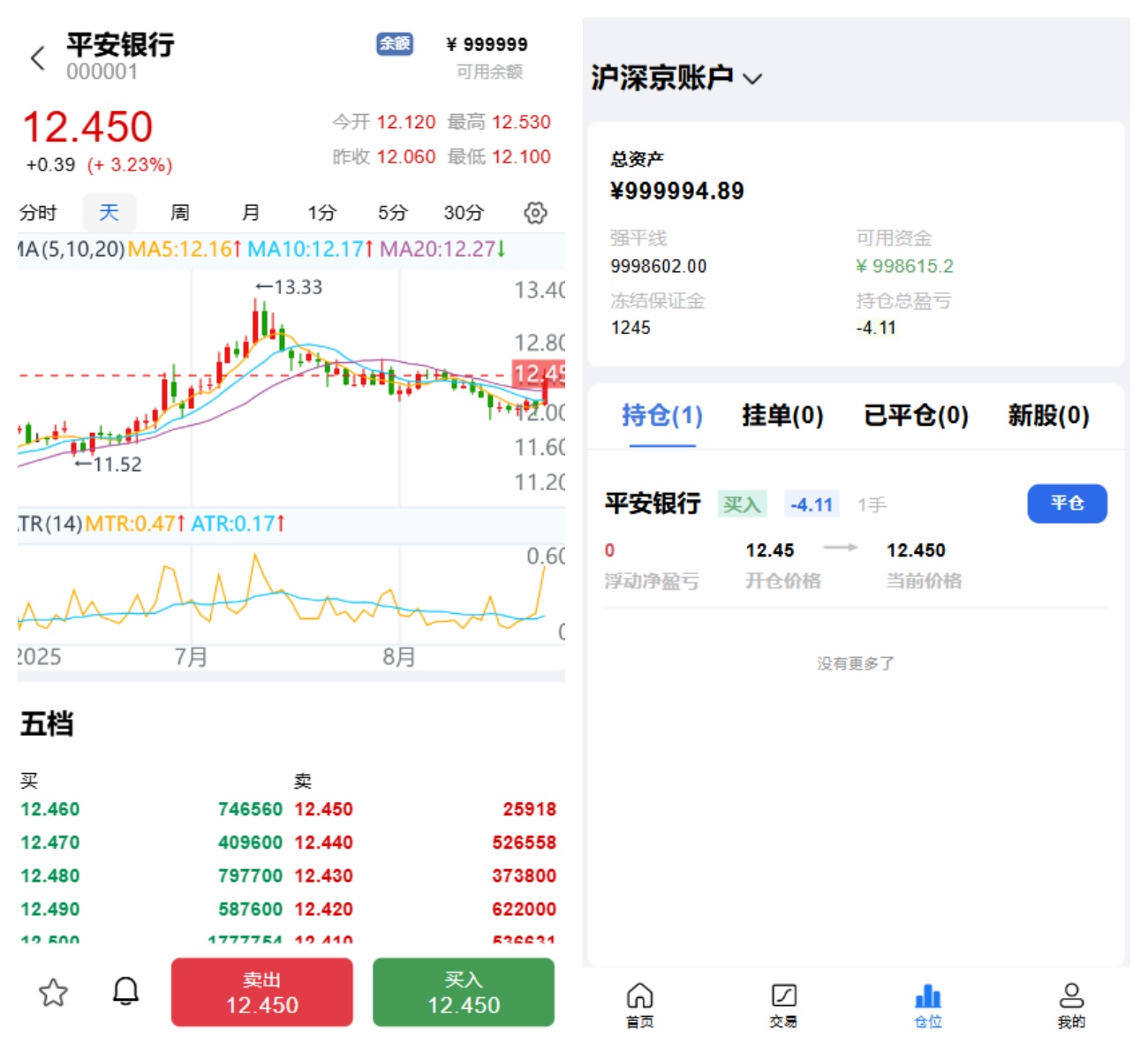
Task: Switch to the 挂单(0) tab
Action: coord(782,415)
